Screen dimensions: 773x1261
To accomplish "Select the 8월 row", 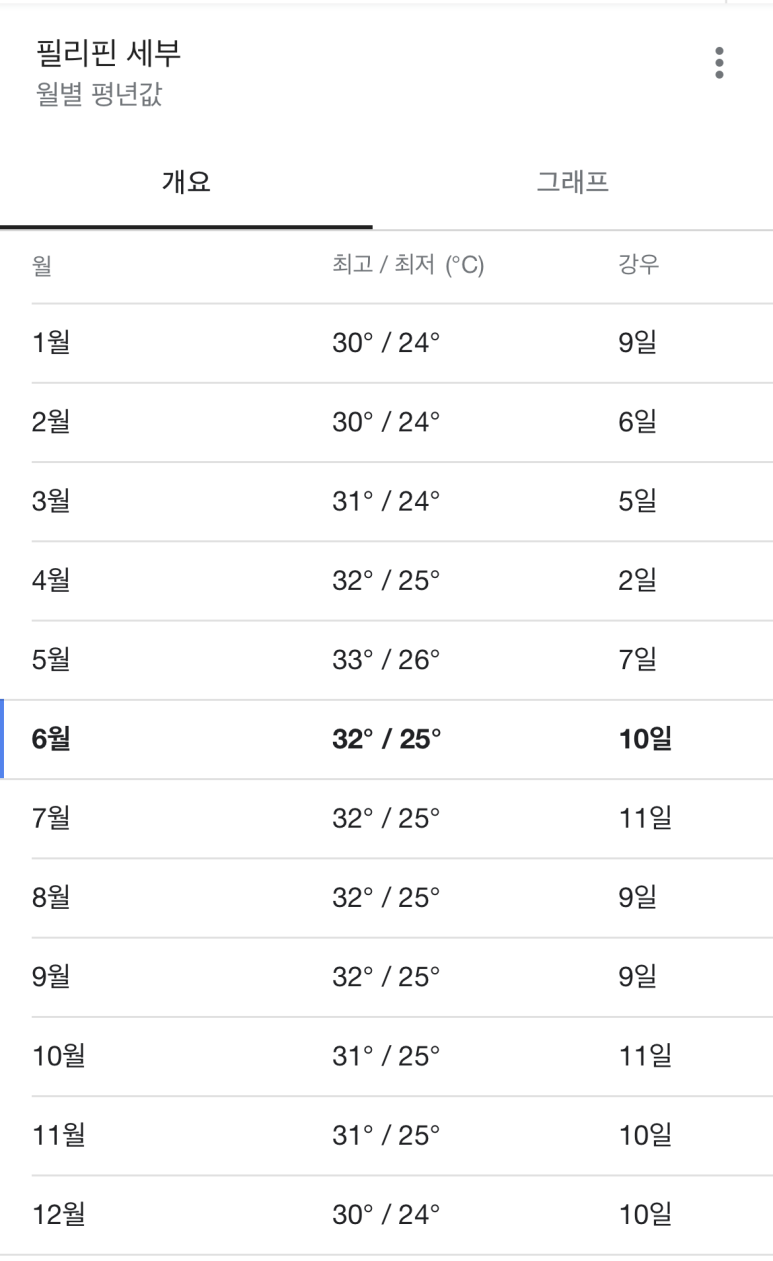I will [x=402, y=898].
